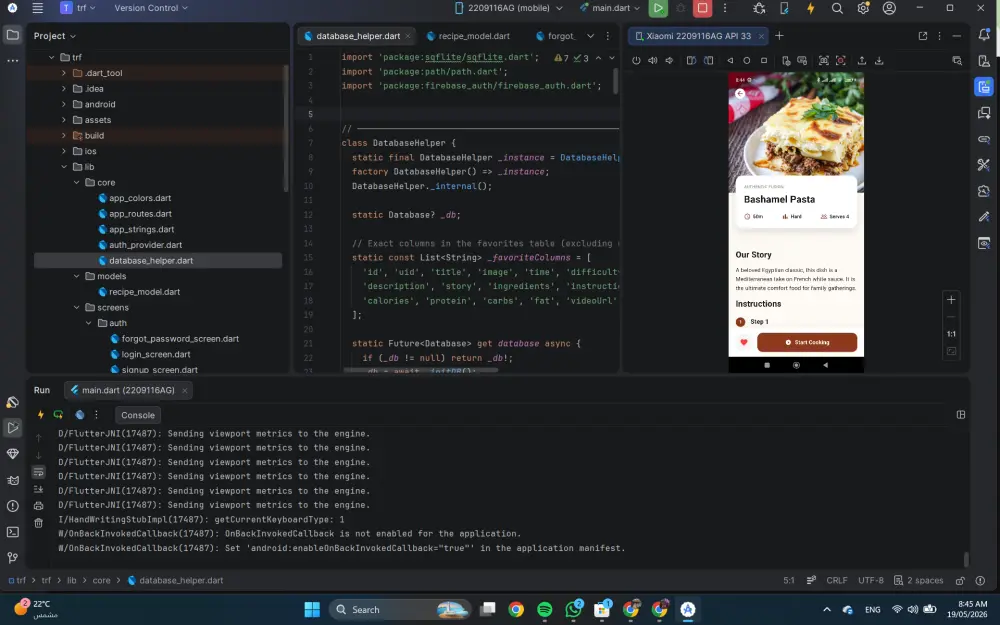Switch to database_helper.dart editor tab

coord(358,36)
